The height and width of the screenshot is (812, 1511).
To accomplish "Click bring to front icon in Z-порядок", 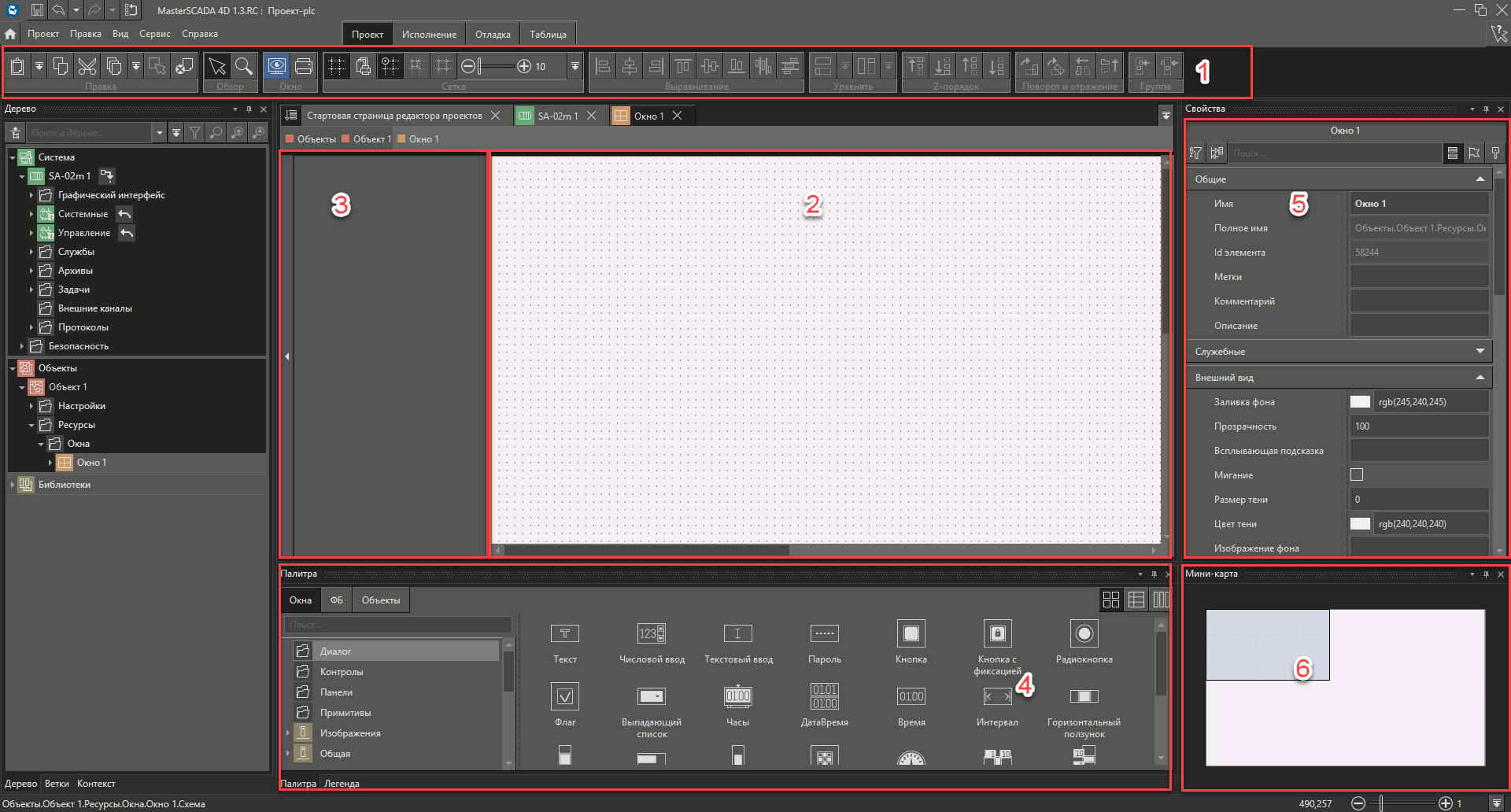I will tap(917, 66).
